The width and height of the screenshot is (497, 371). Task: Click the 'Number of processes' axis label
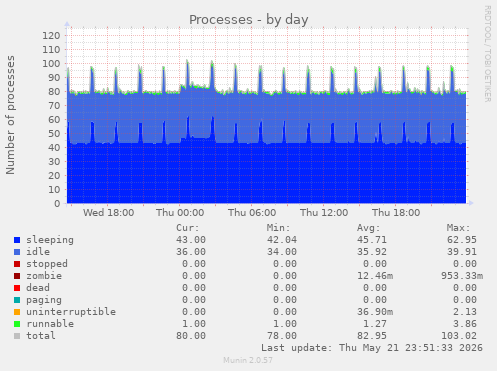pos(11,115)
